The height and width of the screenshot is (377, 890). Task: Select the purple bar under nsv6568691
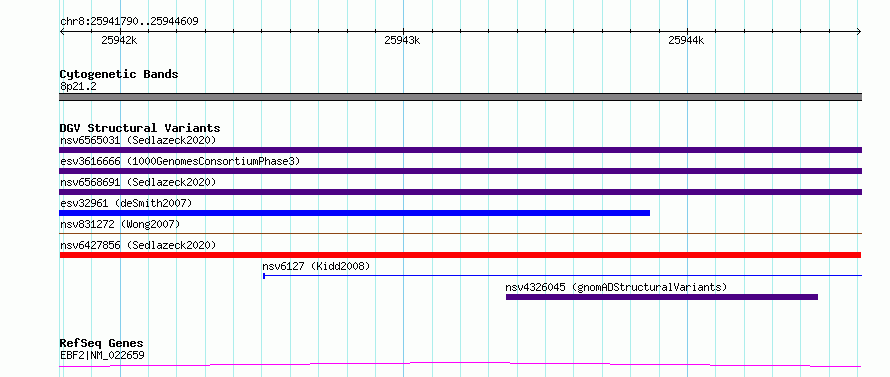460,192
